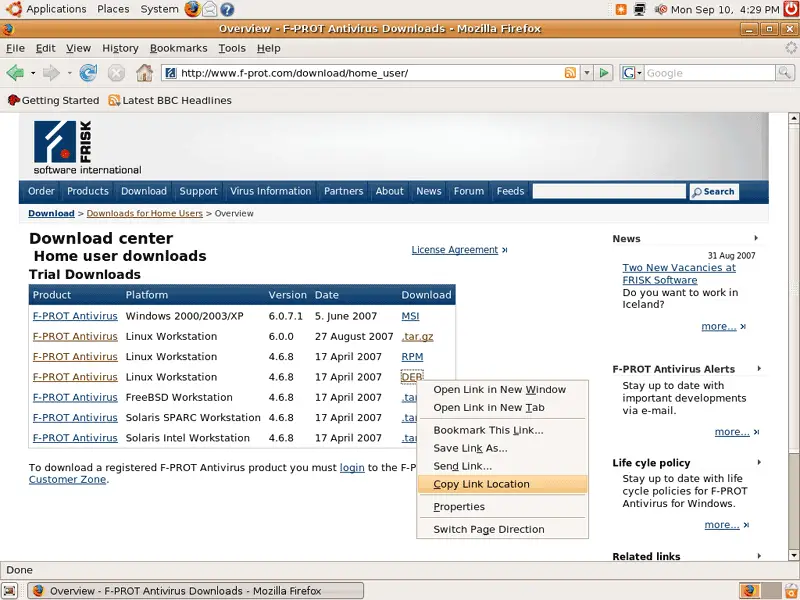
Task: Choose Save Link As... in context menu
Action: pyautogui.click(x=503, y=448)
